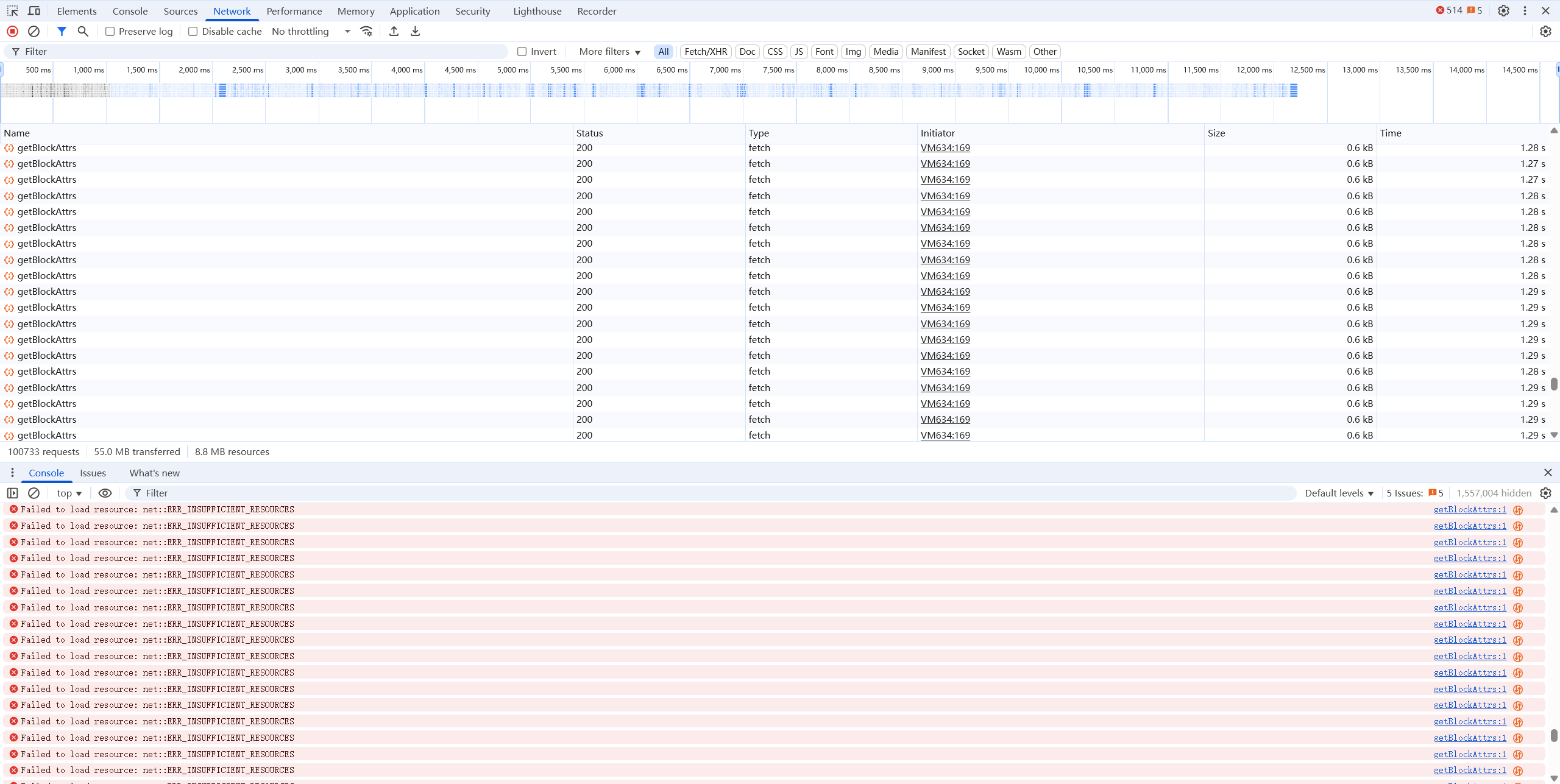The height and width of the screenshot is (784, 1560).
Task: Show the console sidebar icon
Action: pyautogui.click(x=12, y=493)
